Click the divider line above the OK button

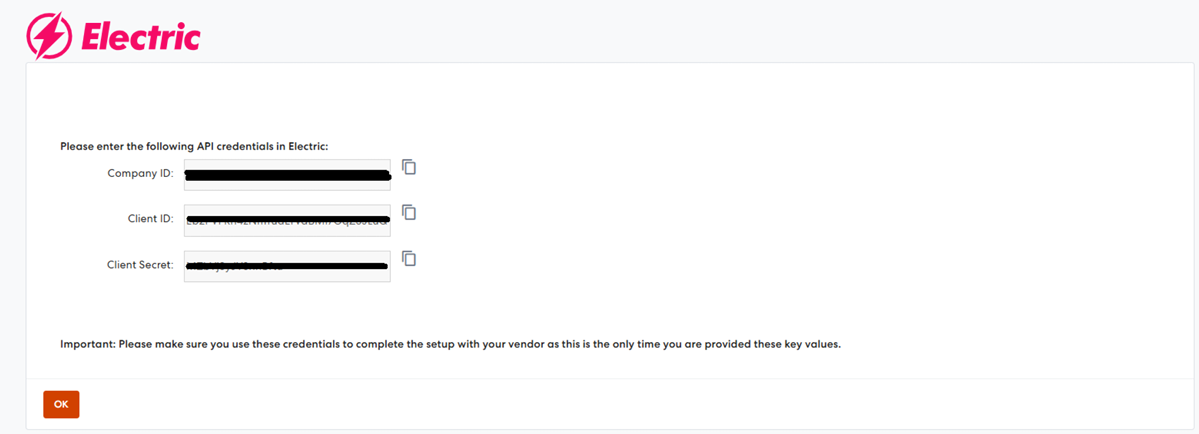600,379
